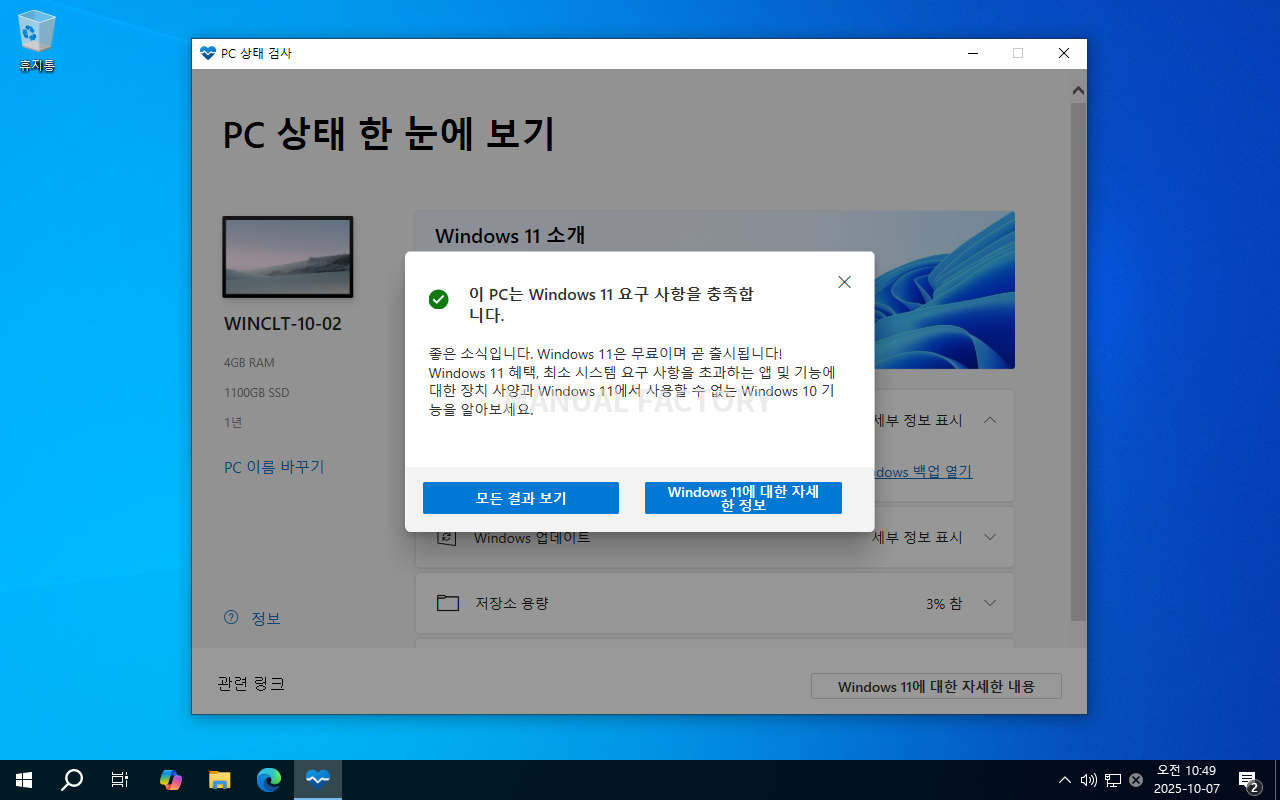Screen dimensions: 1280x800
Task: Expand the Windows 업데이트 section chevron
Action: (990, 537)
